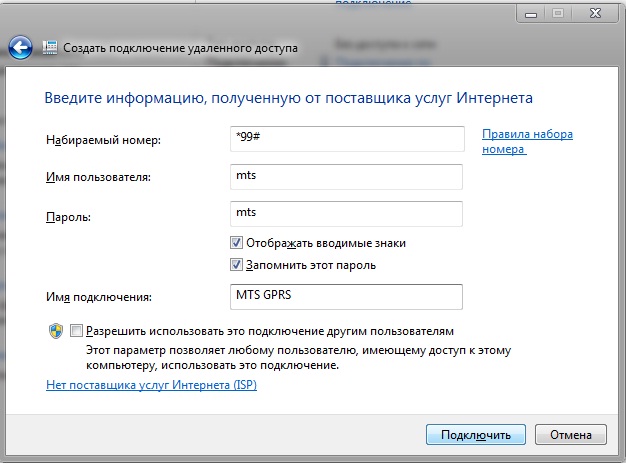Click the 'Имя подключения:' label
The height and width of the screenshot is (464, 626).
99,297
